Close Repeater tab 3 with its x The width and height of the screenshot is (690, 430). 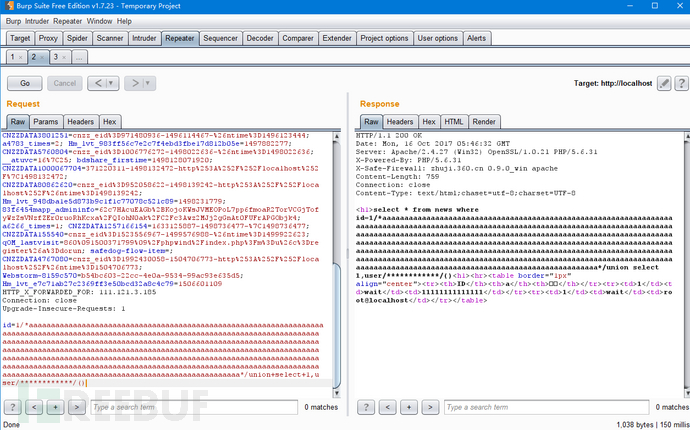coord(64,57)
